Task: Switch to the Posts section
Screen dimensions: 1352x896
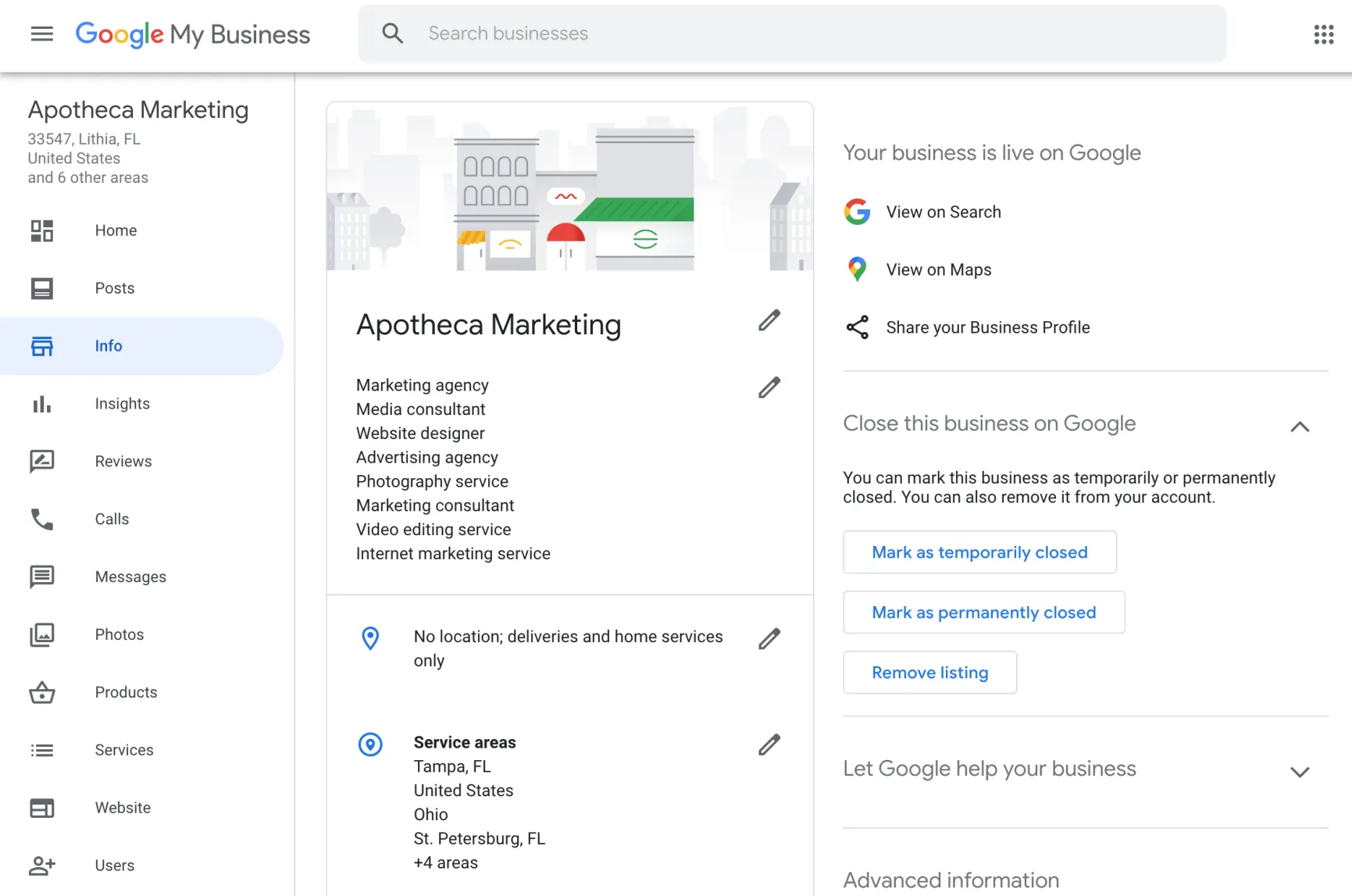Action: click(x=114, y=288)
